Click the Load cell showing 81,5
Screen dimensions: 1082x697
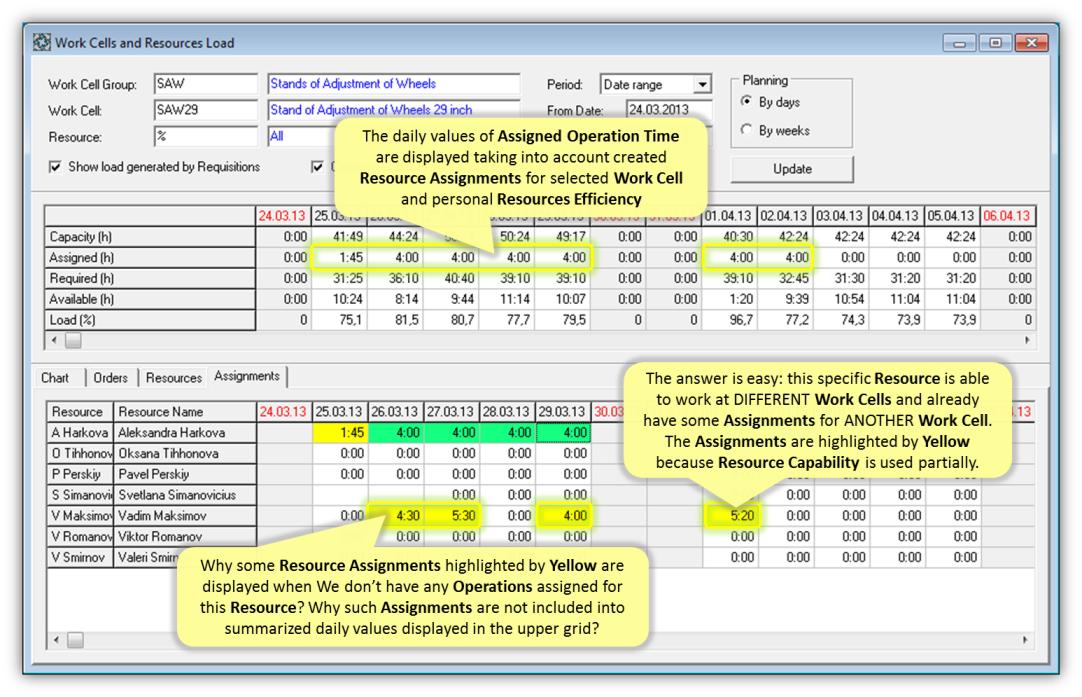(395, 320)
